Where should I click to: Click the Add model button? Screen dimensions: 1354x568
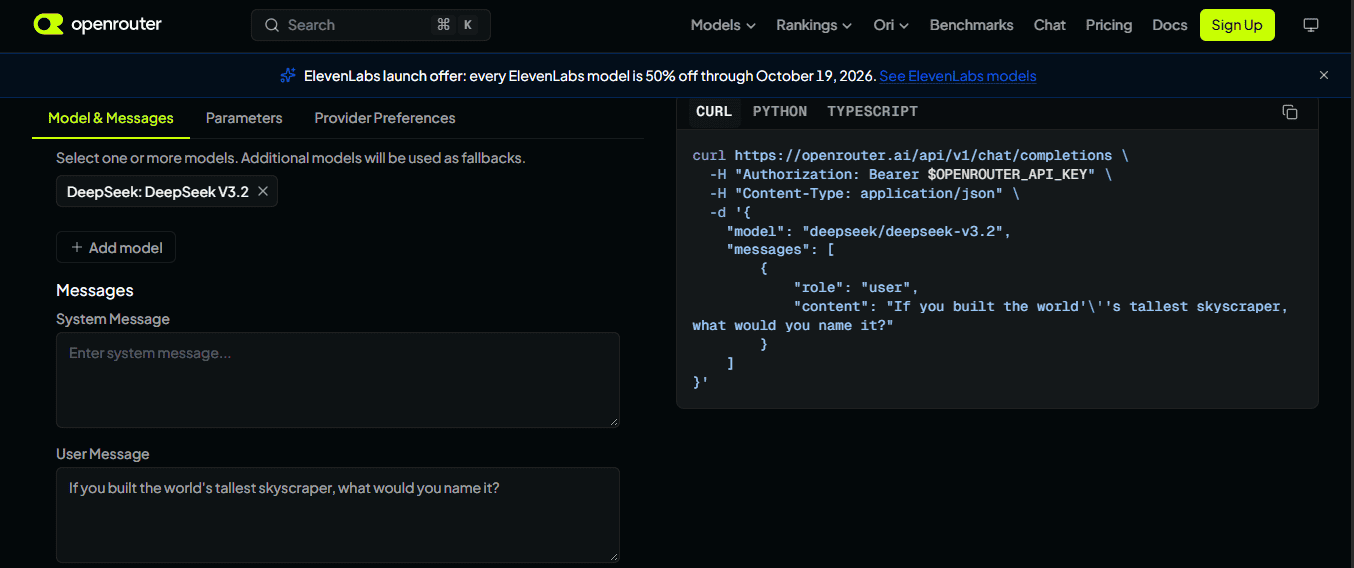[116, 247]
